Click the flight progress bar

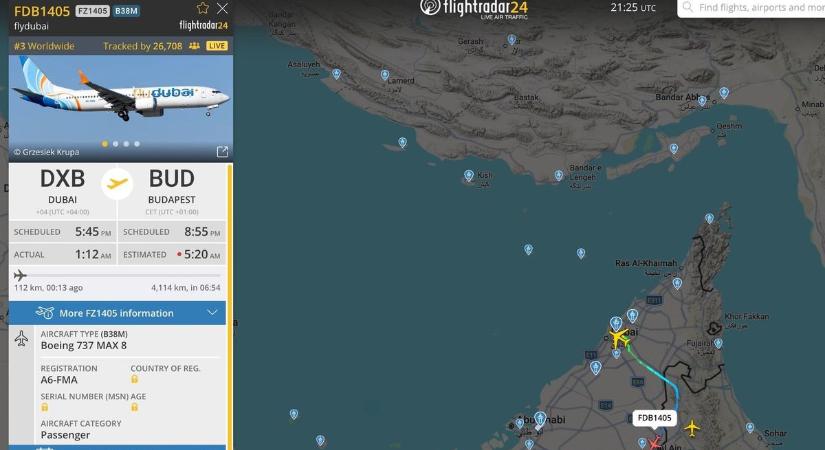[117, 275]
